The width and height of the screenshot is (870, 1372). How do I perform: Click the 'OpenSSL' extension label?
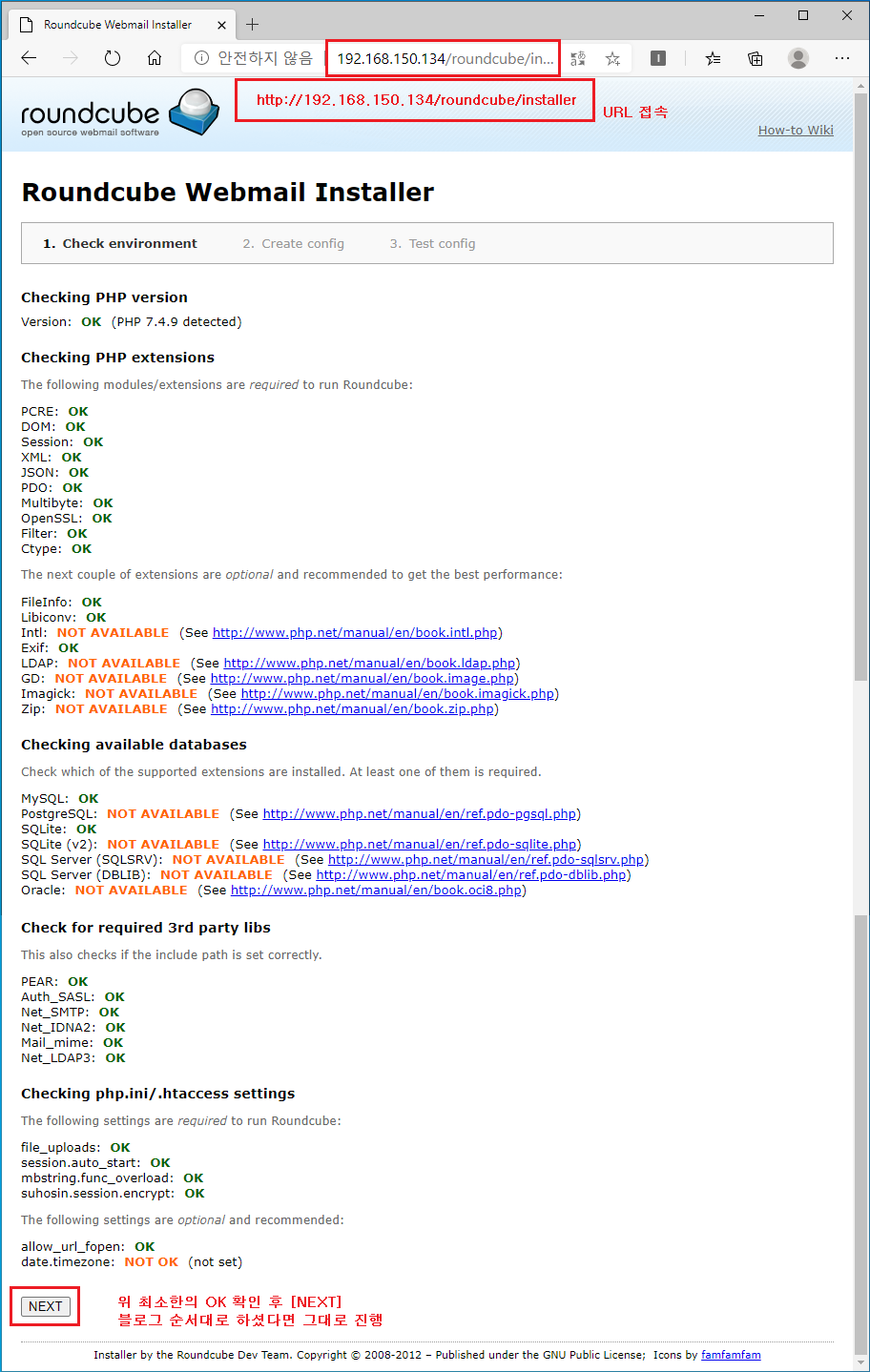[50, 518]
